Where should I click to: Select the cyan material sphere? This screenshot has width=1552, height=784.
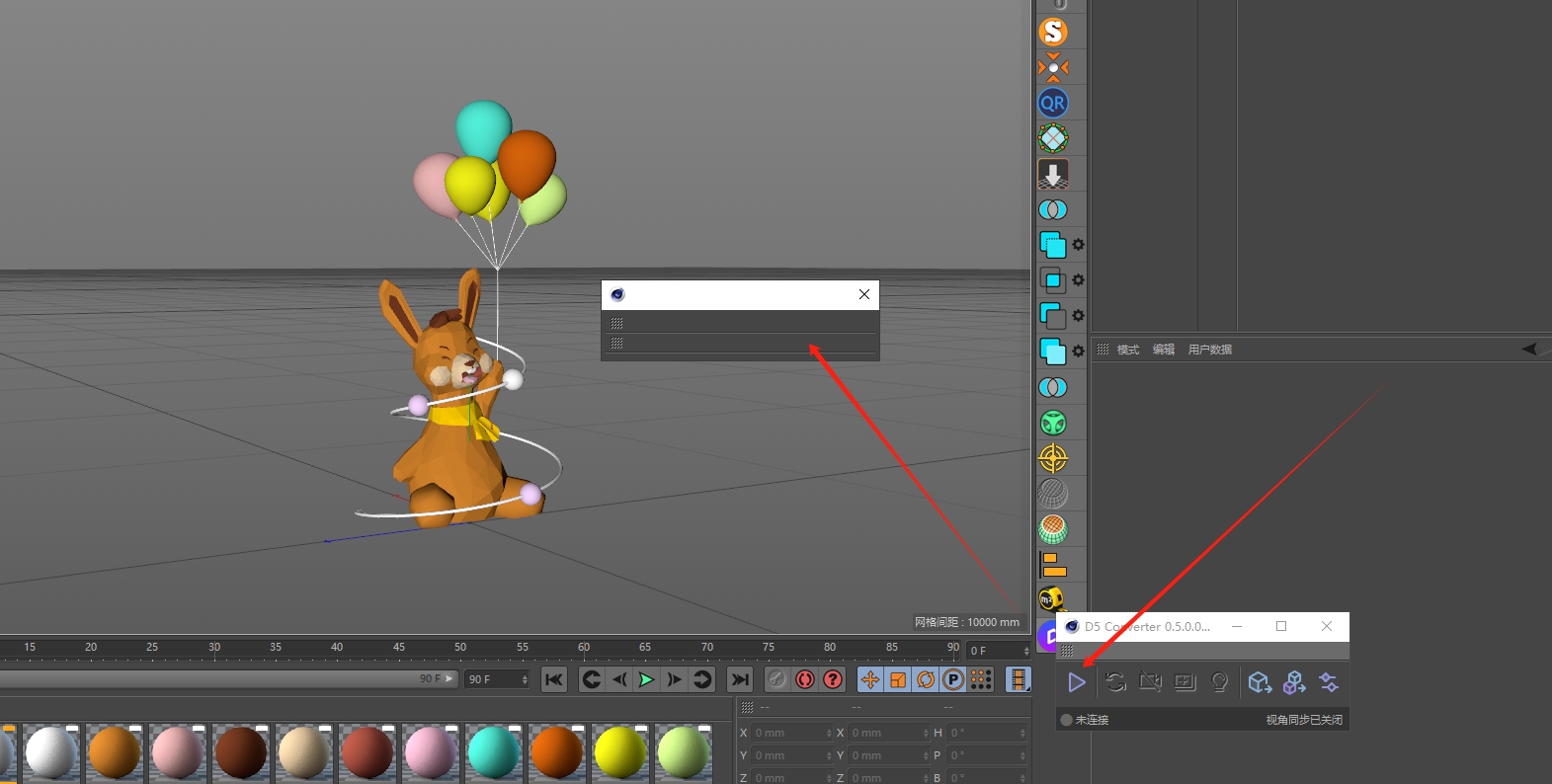point(494,752)
